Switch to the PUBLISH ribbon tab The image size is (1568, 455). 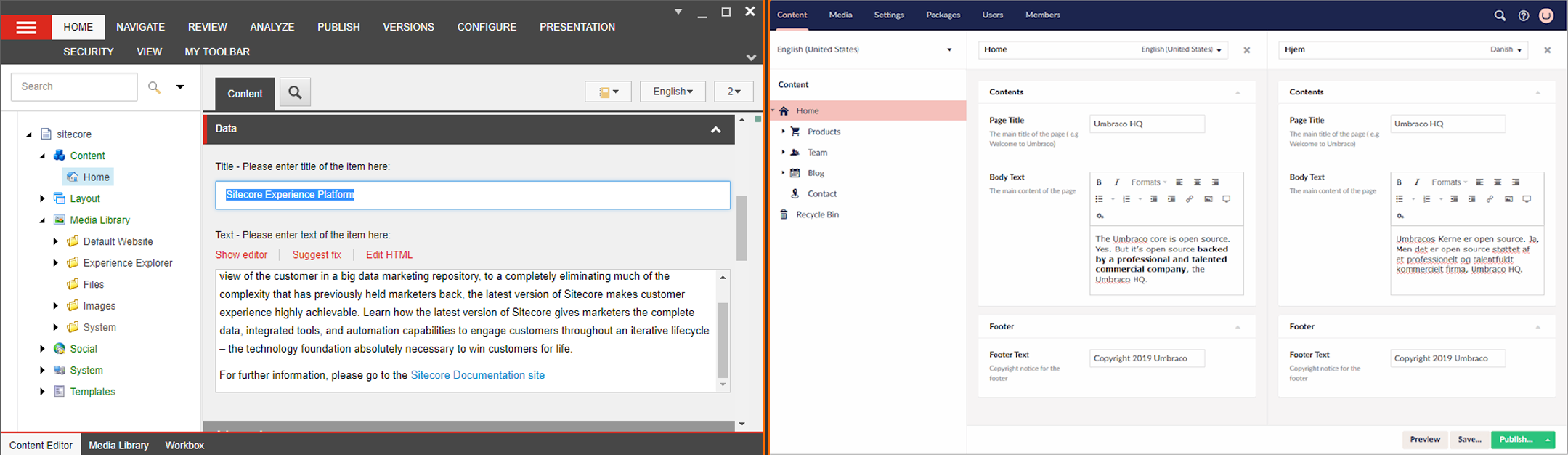(x=338, y=27)
